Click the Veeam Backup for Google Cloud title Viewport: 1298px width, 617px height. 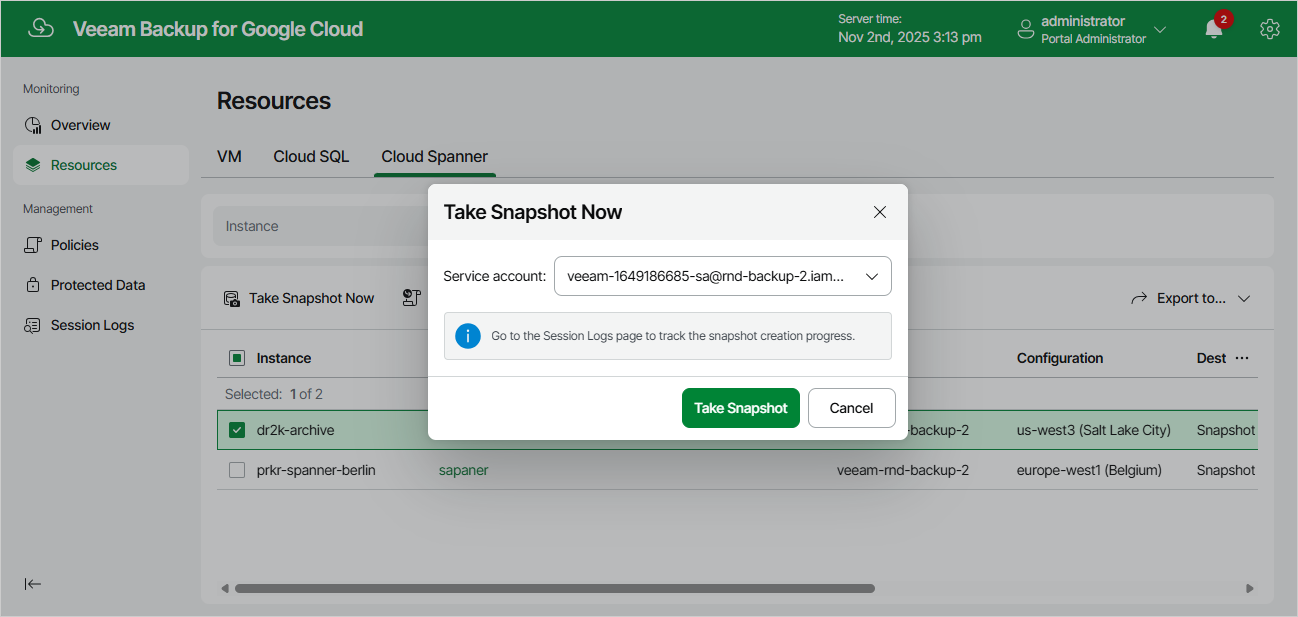(x=218, y=29)
